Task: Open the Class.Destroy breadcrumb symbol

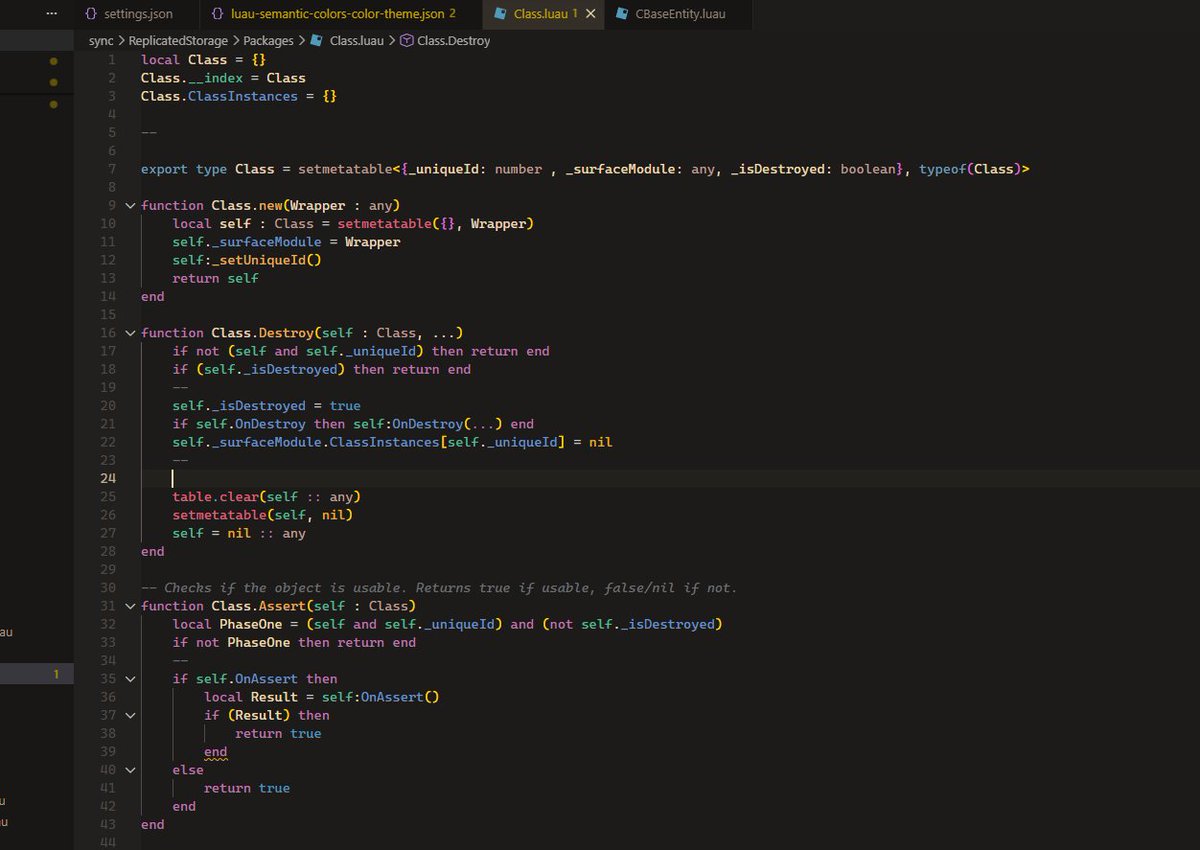Action: (x=453, y=41)
